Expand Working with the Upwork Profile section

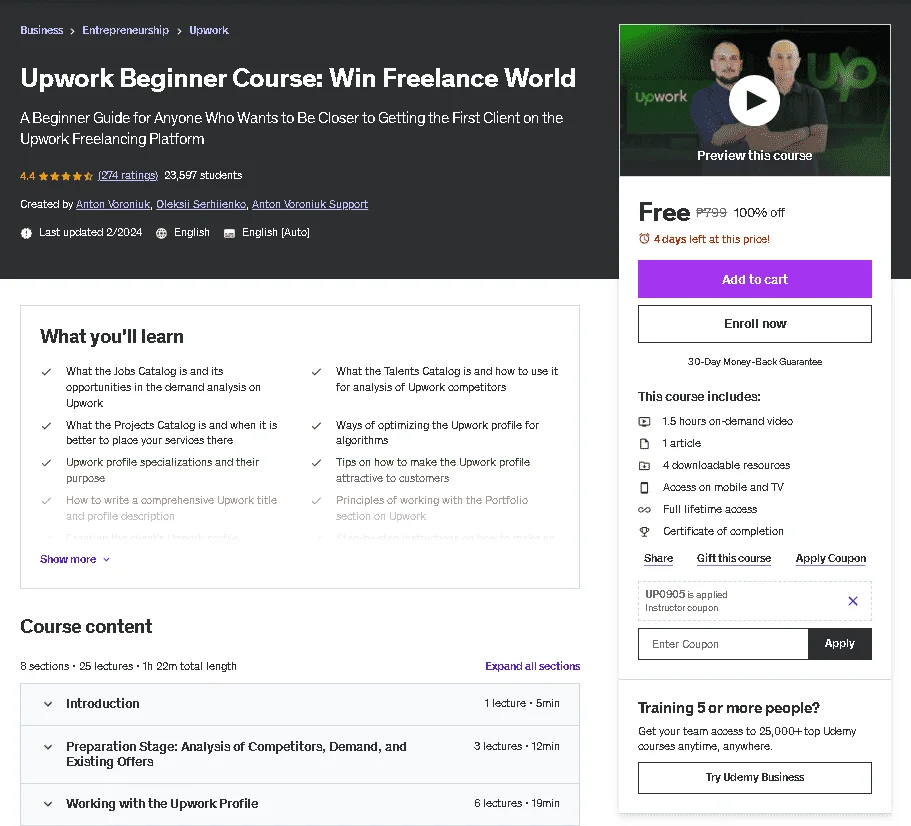(x=300, y=803)
